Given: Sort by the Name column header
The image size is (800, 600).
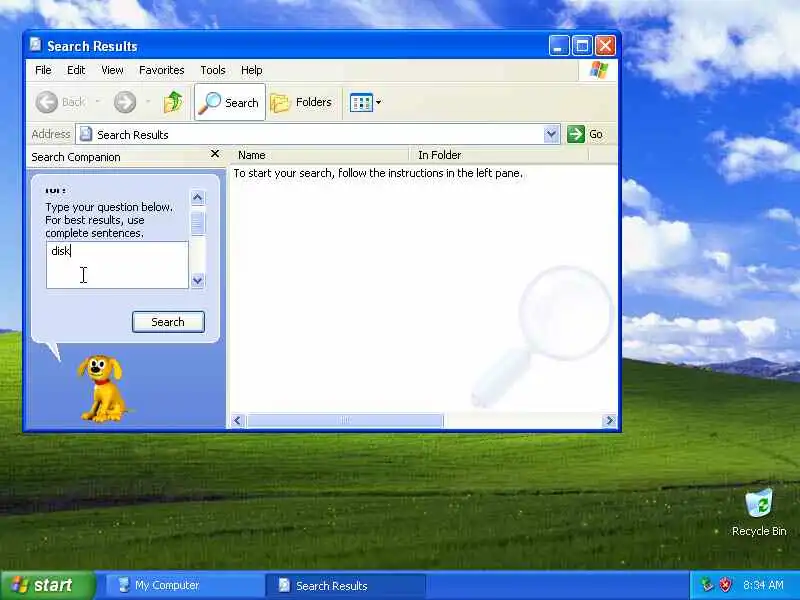Looking at the screenshot, I should point(319,155).
